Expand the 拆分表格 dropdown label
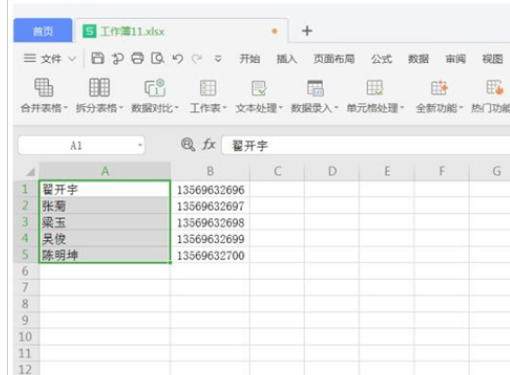 [x=99, y=108]
